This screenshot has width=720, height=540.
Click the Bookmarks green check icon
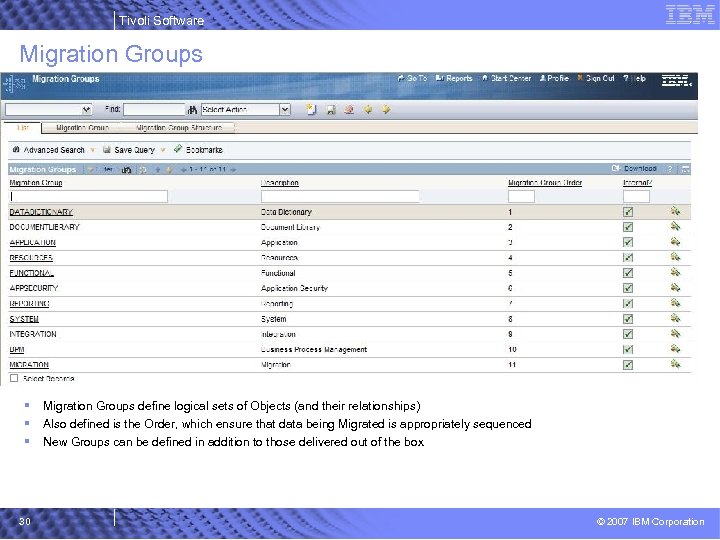pos(178,149)
